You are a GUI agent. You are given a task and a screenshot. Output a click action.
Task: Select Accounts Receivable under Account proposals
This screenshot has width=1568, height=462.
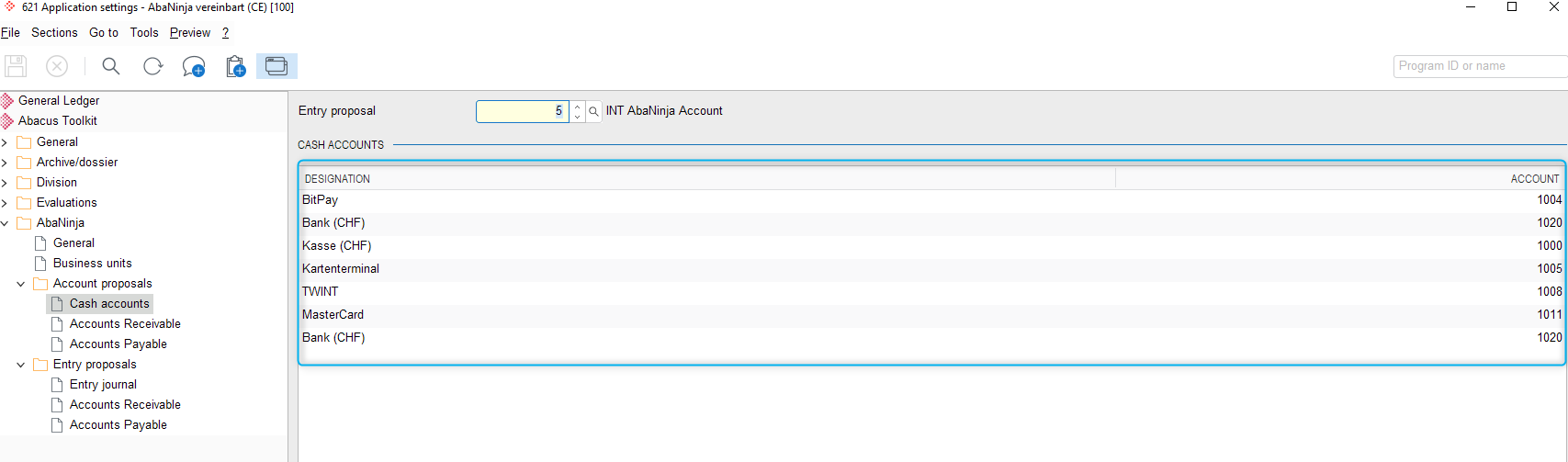point(125,324)
